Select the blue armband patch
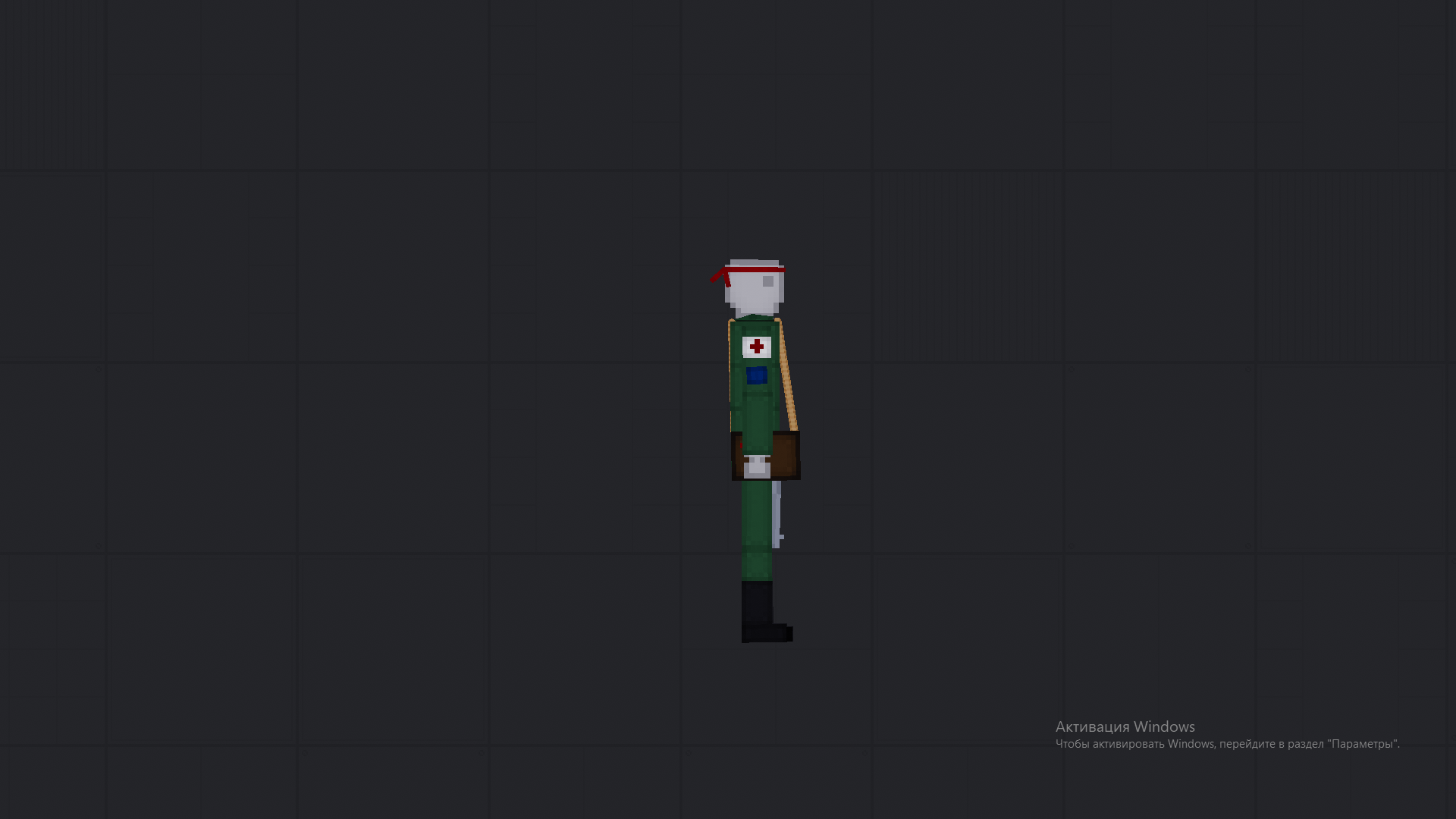This screenshot has width=1456, height=819. (756, 375)
